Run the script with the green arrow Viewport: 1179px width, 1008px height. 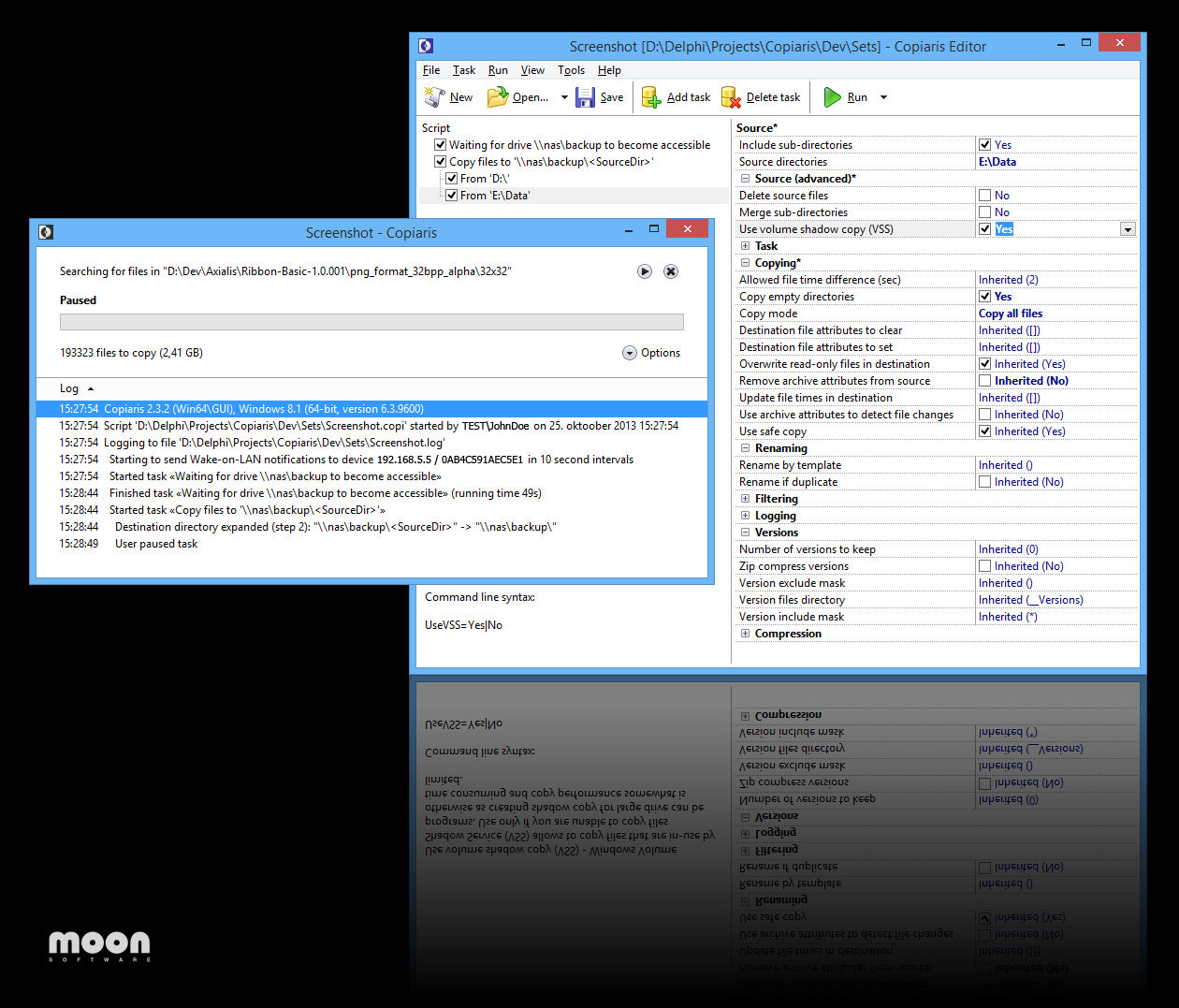click(x=832, y=96)
